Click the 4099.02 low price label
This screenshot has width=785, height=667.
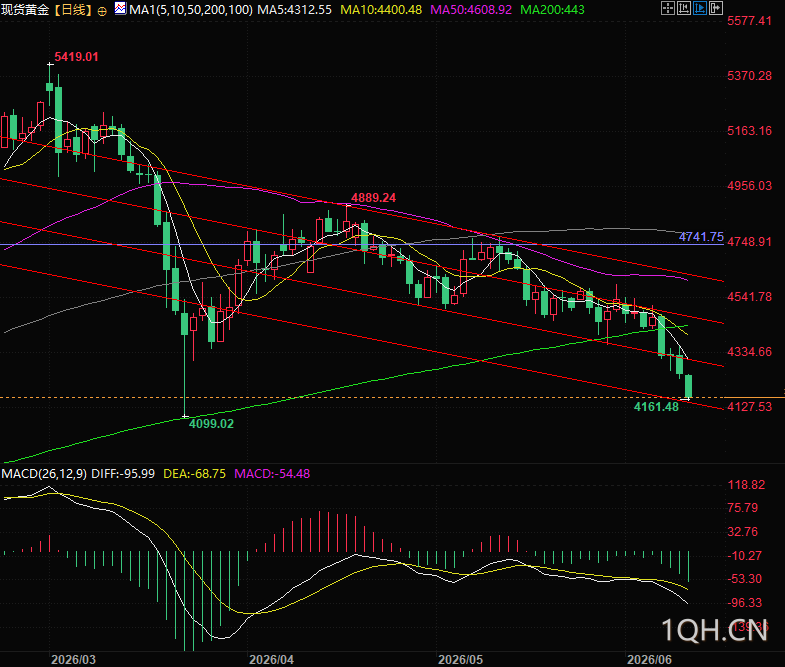point(211,424)
